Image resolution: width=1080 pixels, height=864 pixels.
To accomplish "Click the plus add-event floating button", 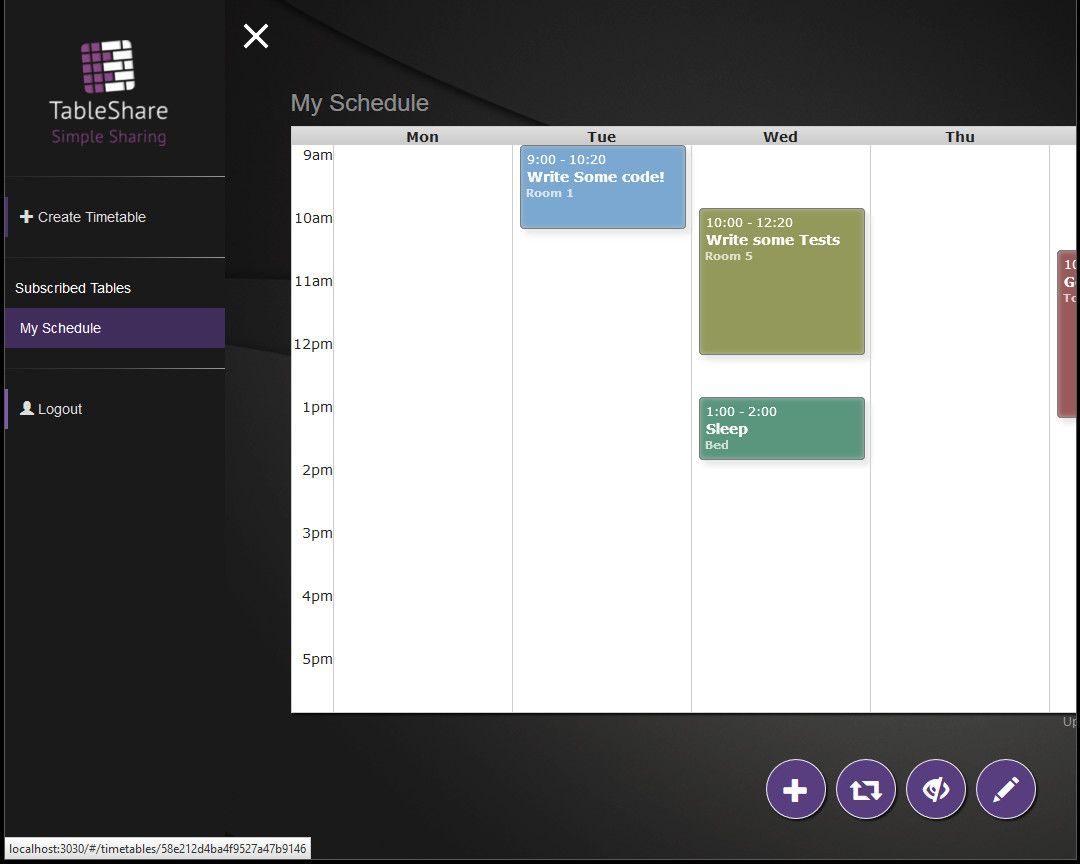I will [795, 790].
